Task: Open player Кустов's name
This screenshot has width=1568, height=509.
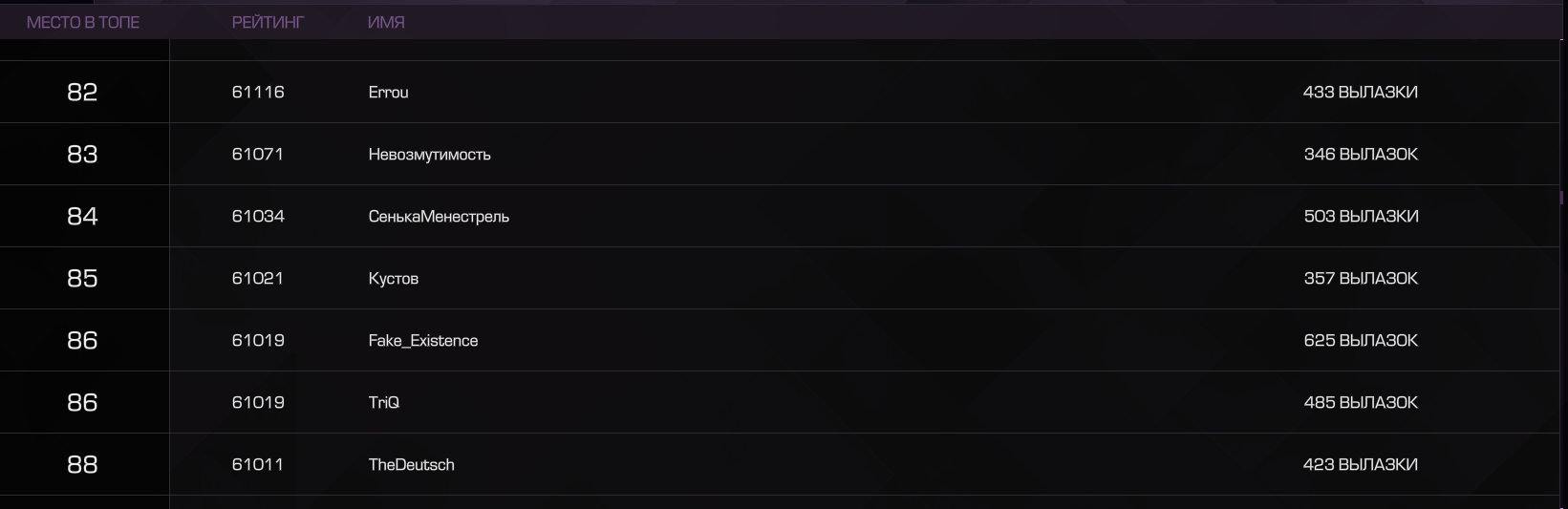Action: (393, 278)
